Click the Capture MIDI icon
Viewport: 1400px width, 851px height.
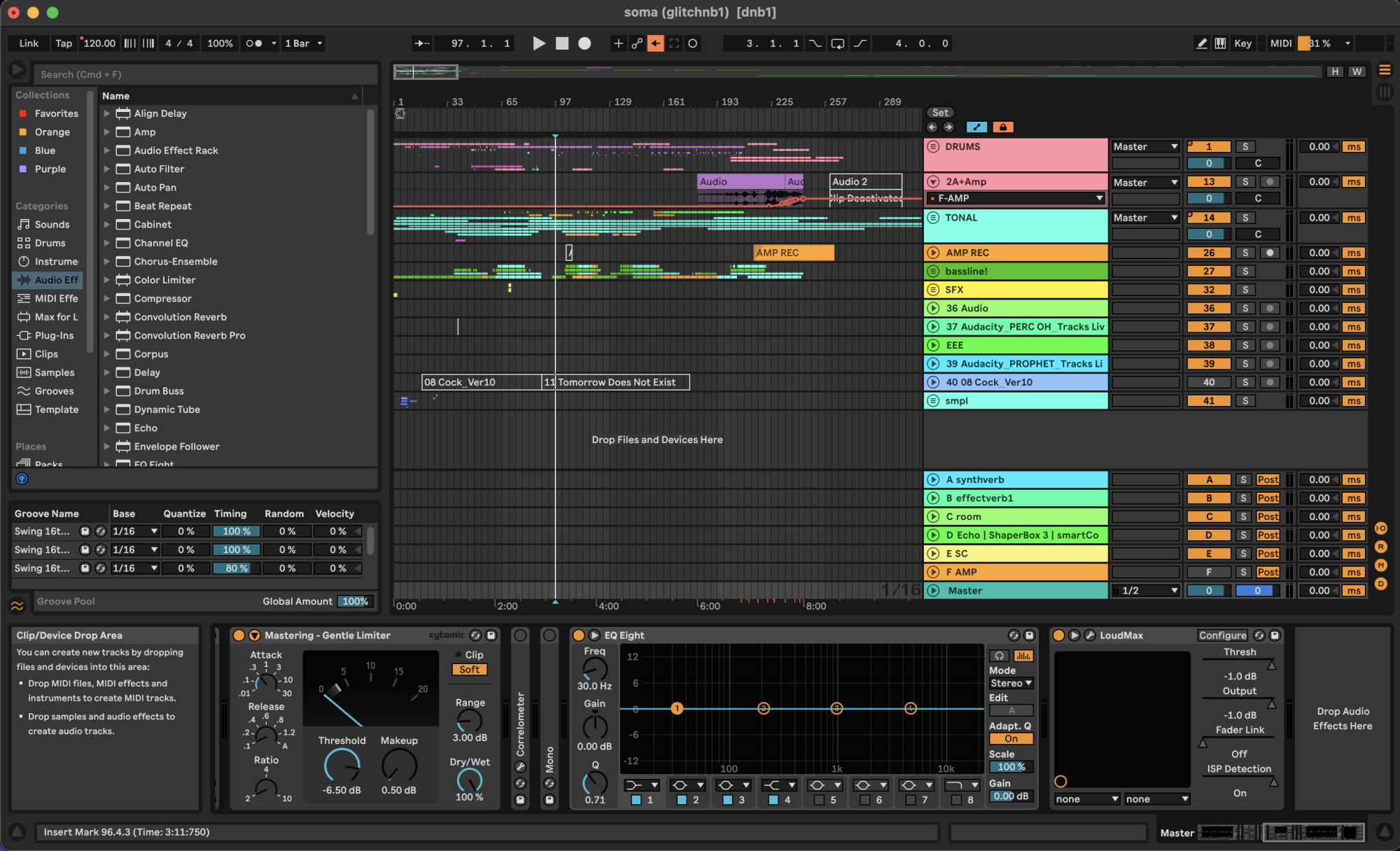point(674,43)
